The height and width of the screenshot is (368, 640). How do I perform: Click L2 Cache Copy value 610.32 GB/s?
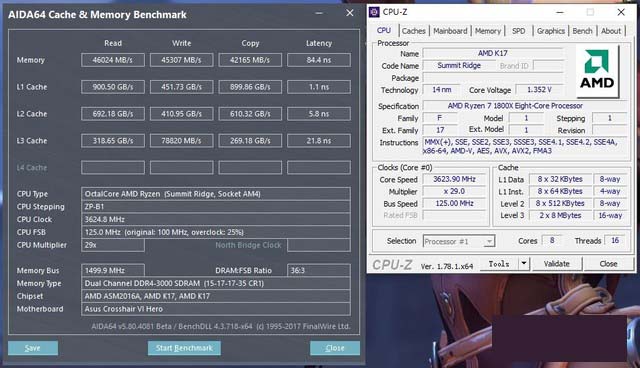click(x=250, y=114)
